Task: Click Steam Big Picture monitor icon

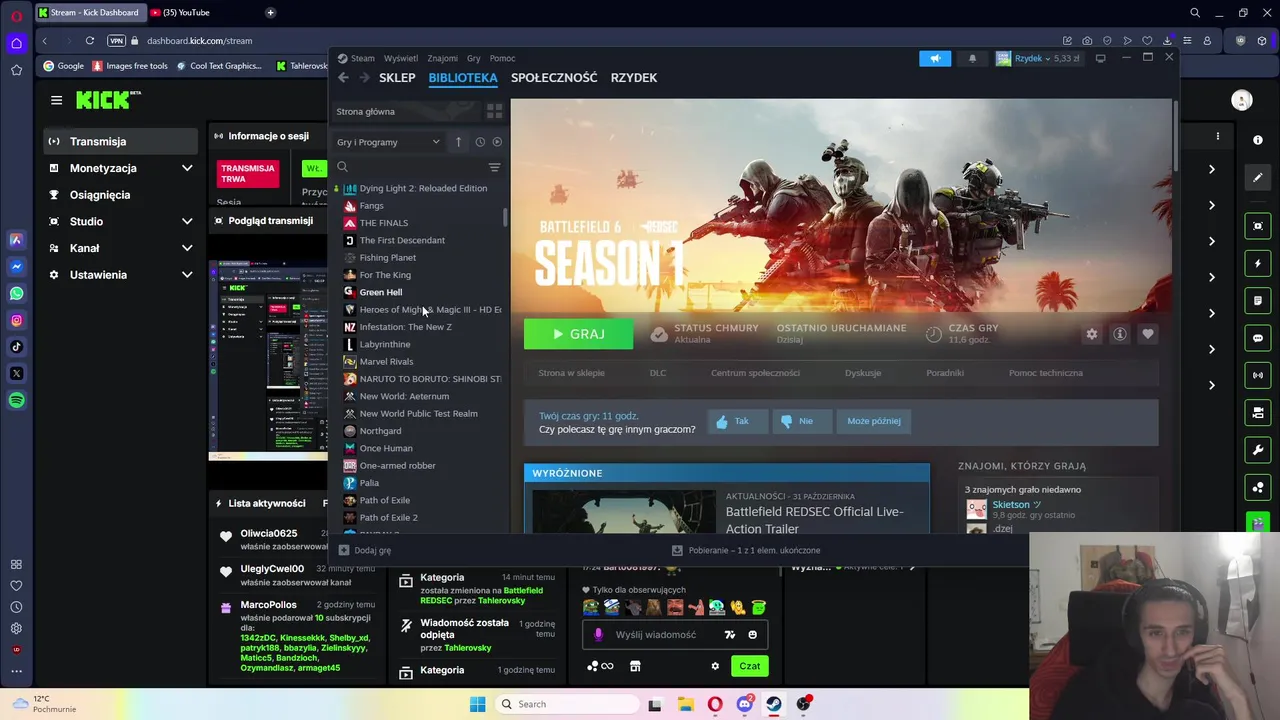Action: [x=1100, y=58]
